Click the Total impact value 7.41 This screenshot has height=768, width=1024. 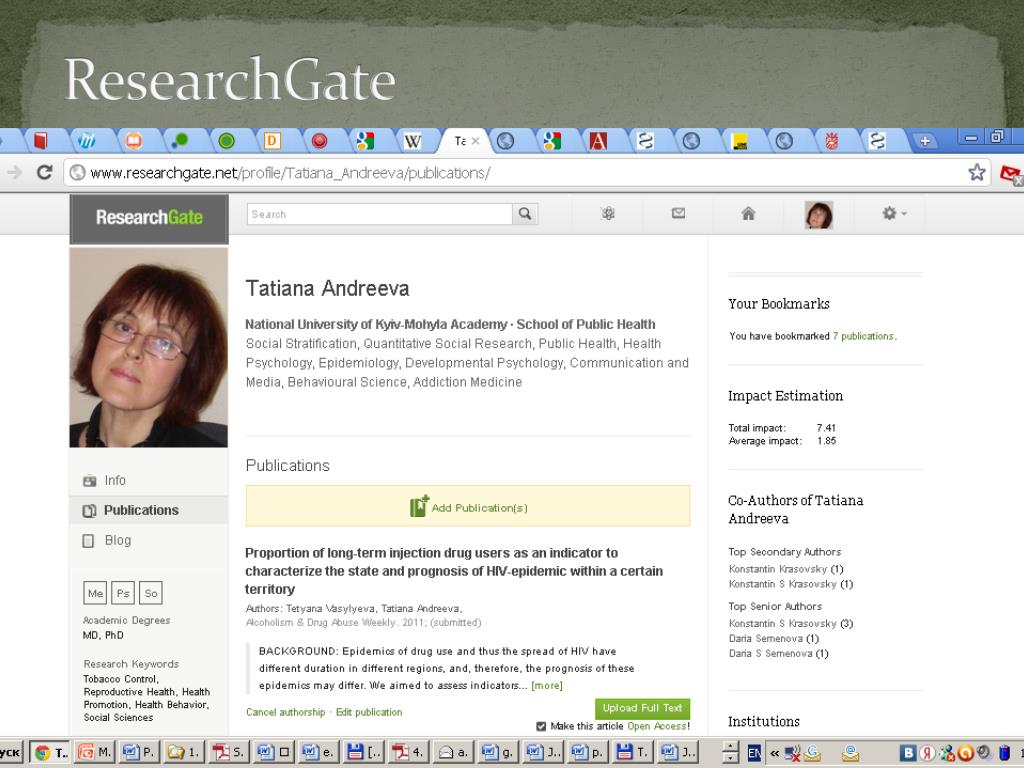pyautogui.click(x=826, y=428)
